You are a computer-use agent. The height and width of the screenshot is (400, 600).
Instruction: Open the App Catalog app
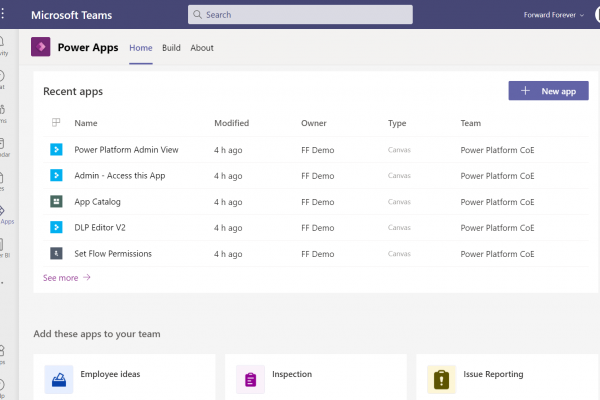(x=97, y=202)
